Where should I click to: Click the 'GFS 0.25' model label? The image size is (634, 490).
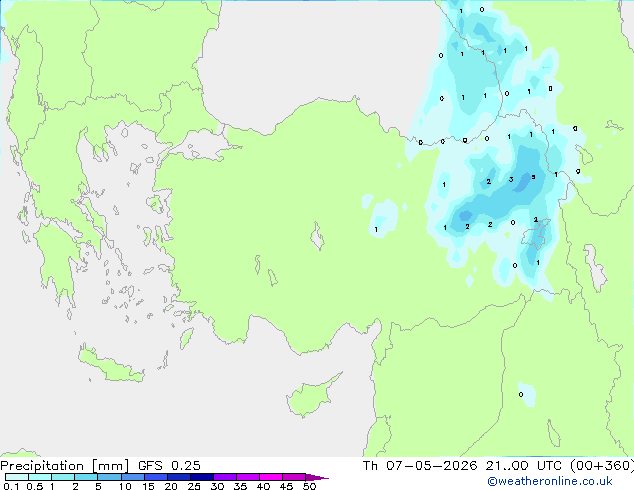pos(169,466)
